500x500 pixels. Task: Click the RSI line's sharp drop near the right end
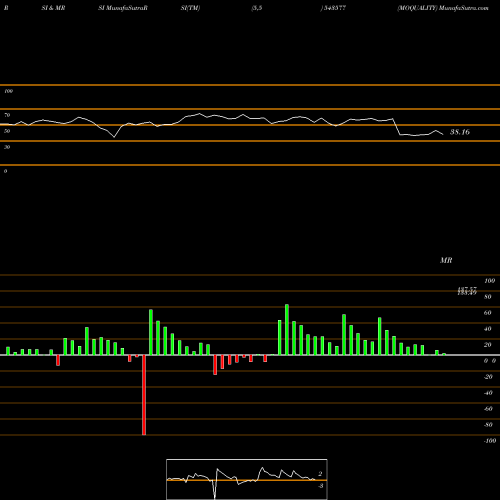[x=397, y=127]
